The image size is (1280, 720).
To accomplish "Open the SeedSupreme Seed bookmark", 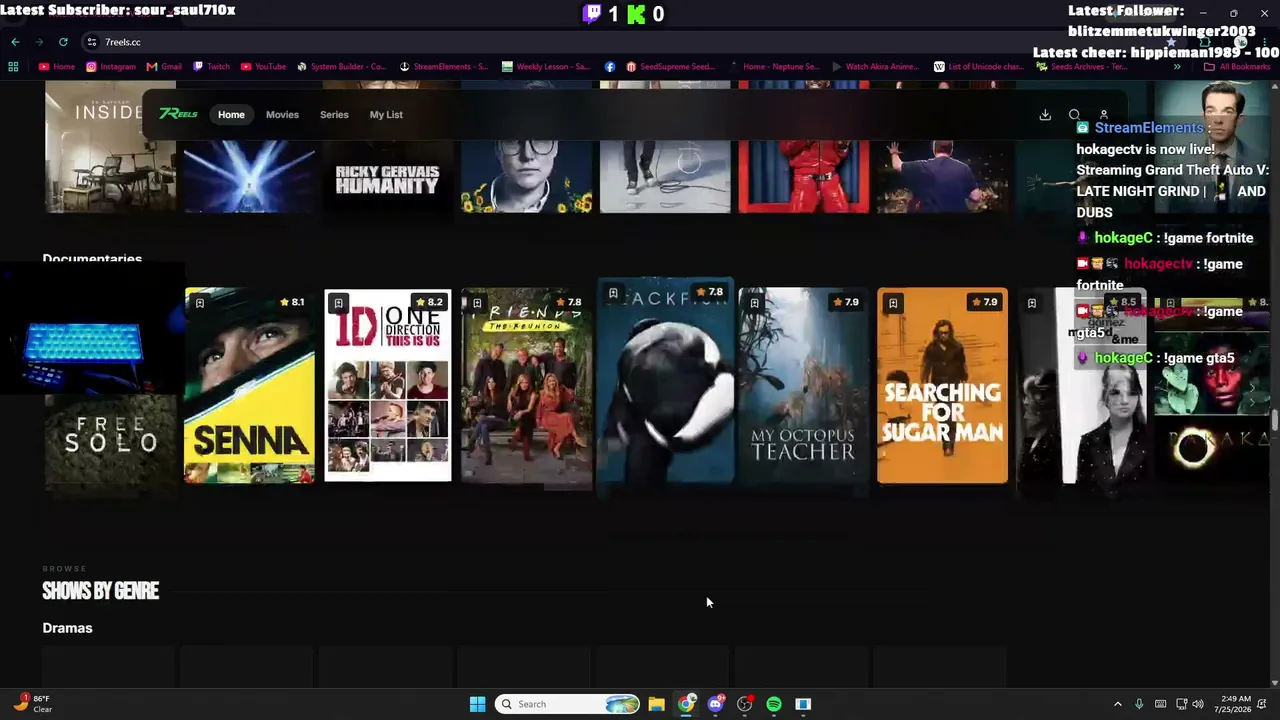I will coord(670,67).
